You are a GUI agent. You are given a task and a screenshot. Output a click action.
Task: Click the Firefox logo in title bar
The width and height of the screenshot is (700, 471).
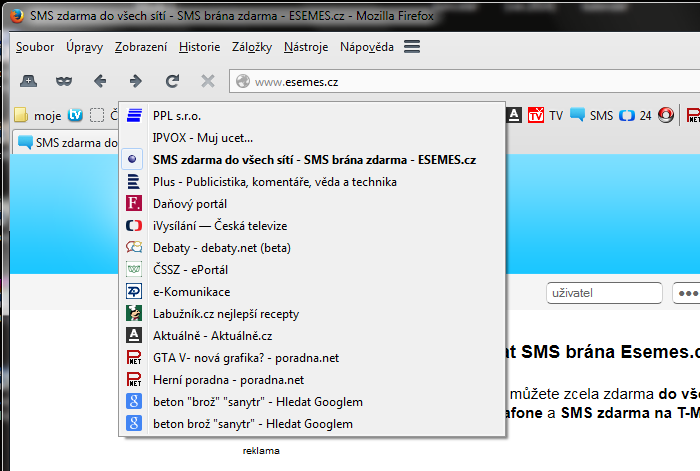pyautogui.click(x=17, y=16)
